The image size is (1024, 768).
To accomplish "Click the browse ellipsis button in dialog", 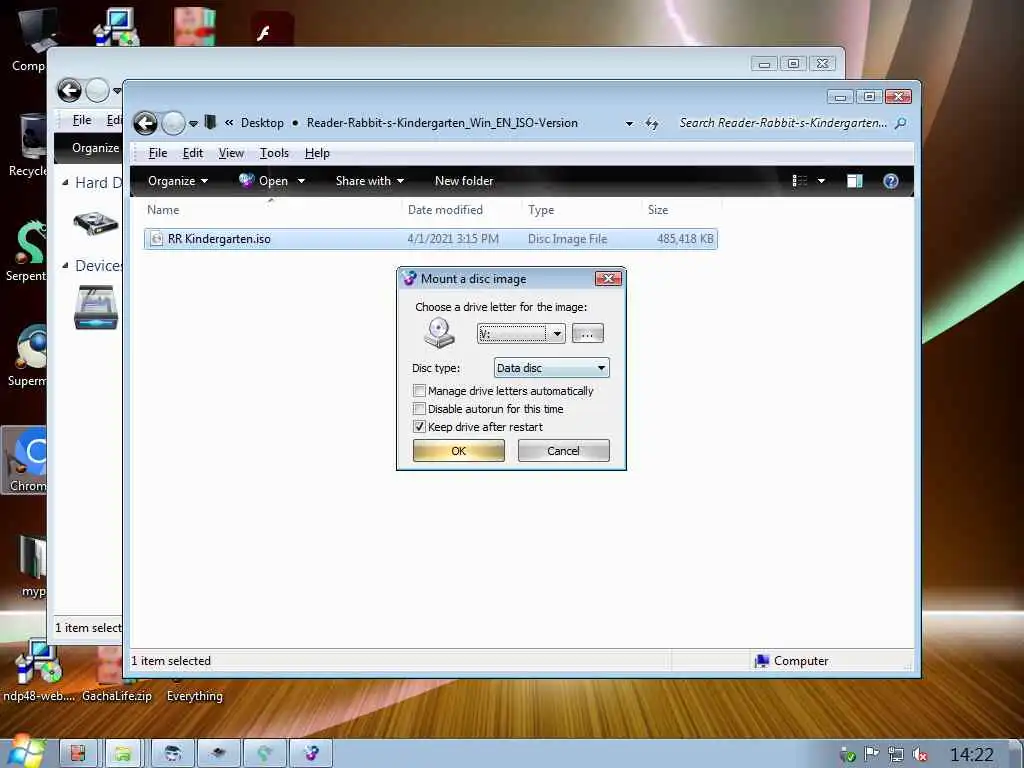I will 587,334.
